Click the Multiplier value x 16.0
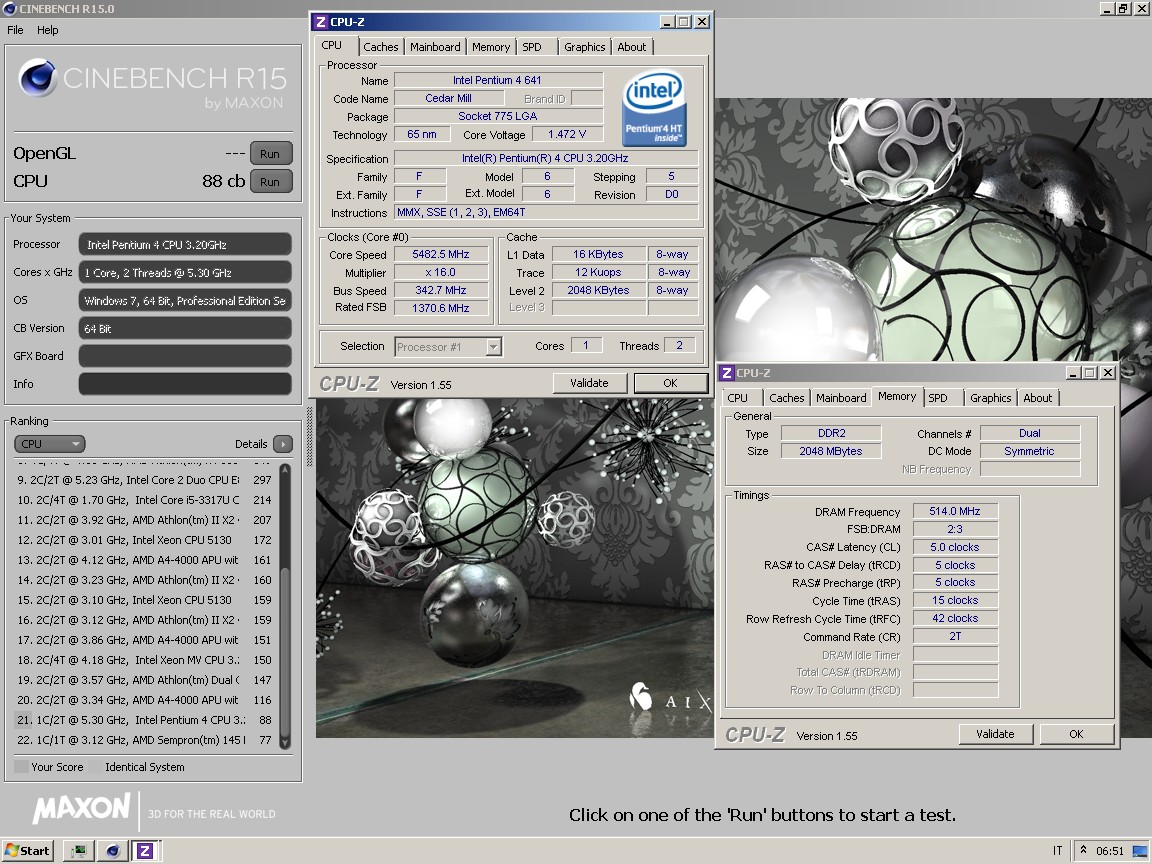The height and width of the screenshot is (864, 1152). click(441, 273)
